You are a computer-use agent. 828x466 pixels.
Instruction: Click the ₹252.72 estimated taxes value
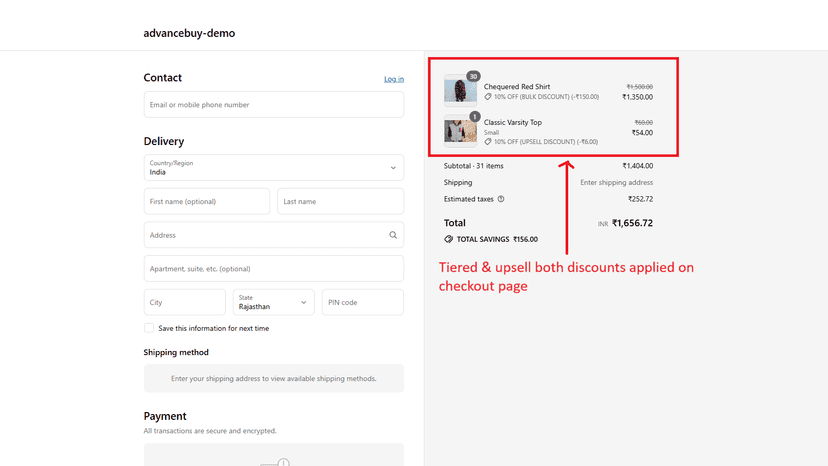click(x=641, y=199)
